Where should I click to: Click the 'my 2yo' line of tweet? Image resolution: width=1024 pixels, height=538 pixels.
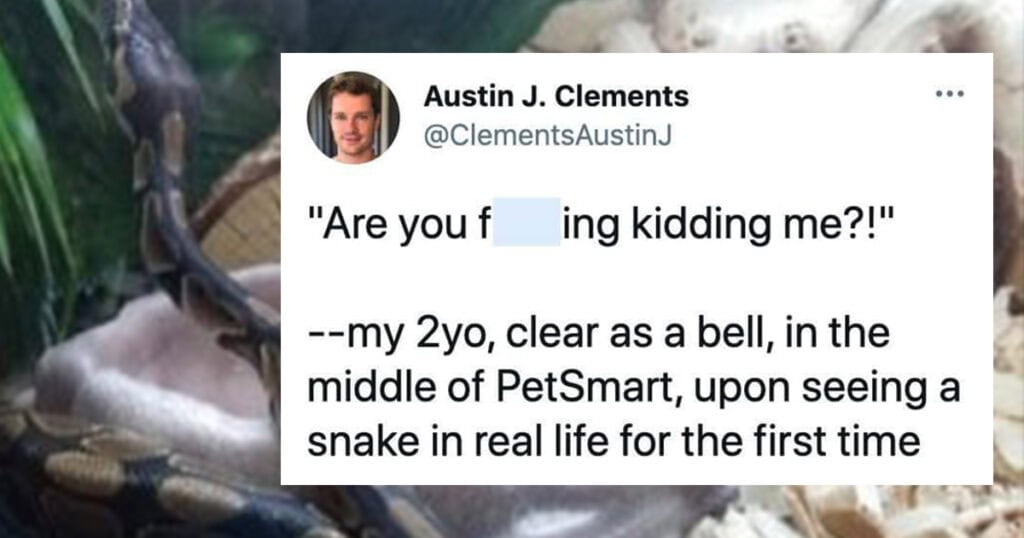(598, 334)
